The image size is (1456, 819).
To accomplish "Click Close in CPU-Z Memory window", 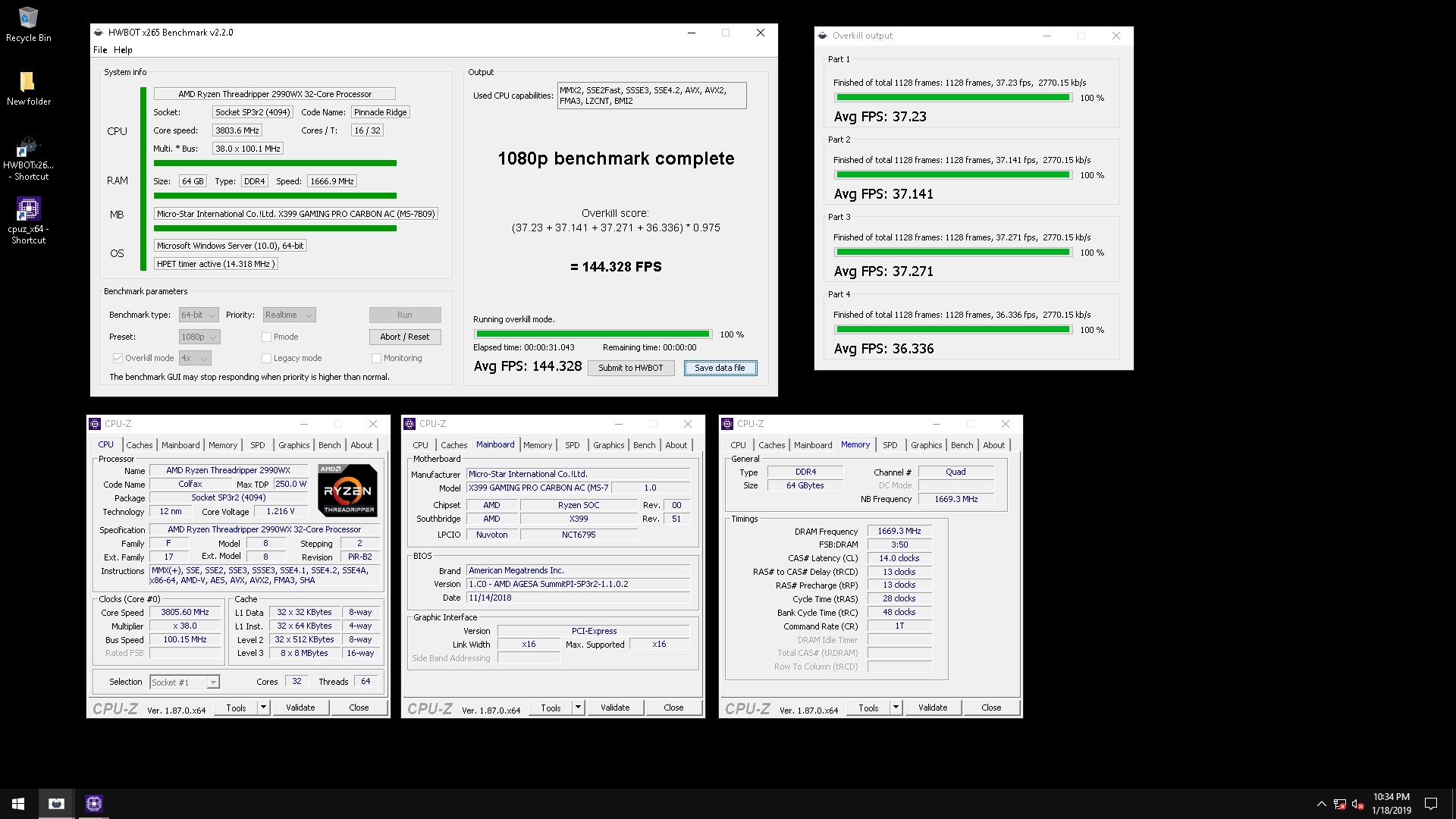I will (991, 708).
